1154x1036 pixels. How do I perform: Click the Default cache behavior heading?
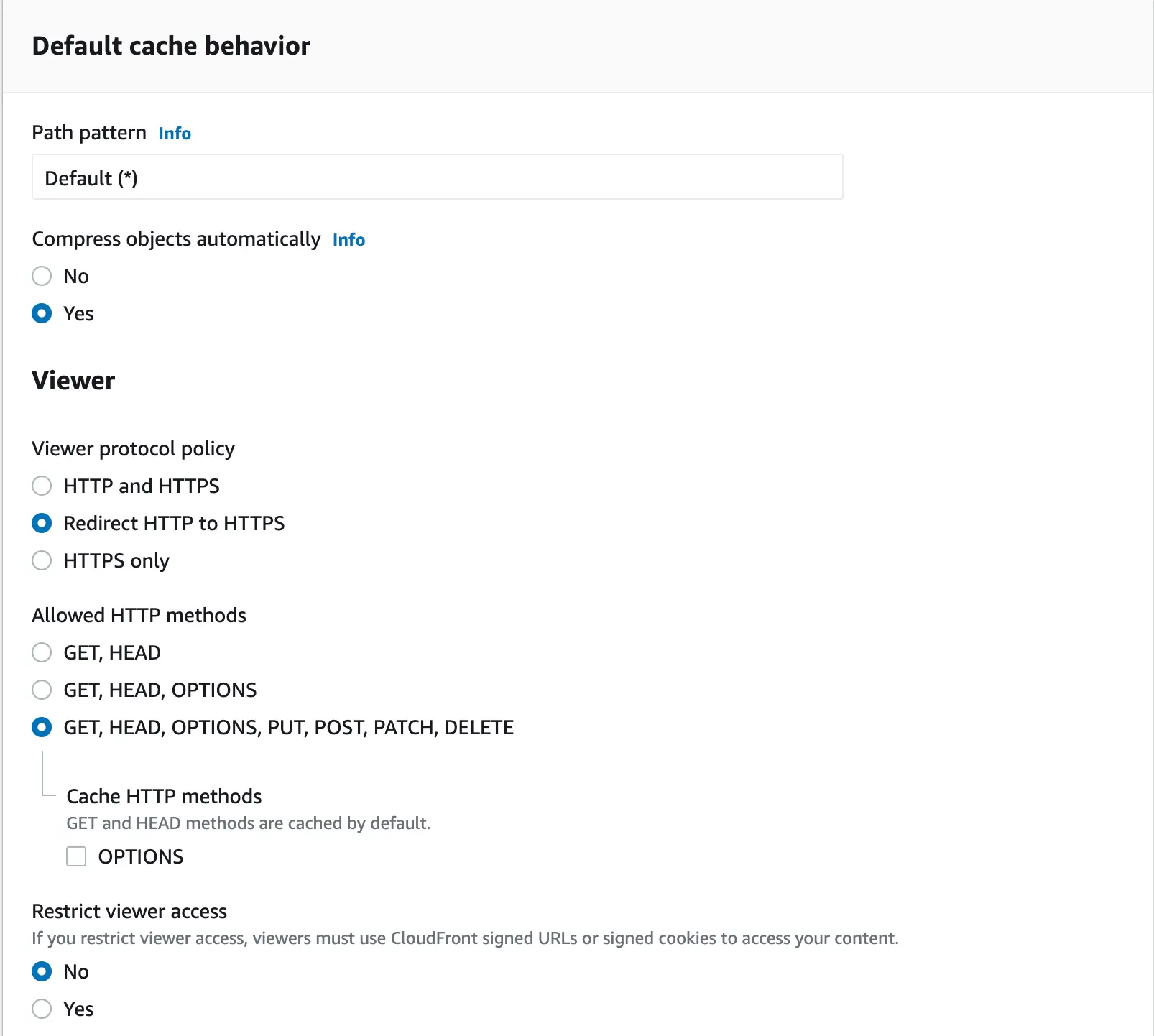click(x=171, y=46)
